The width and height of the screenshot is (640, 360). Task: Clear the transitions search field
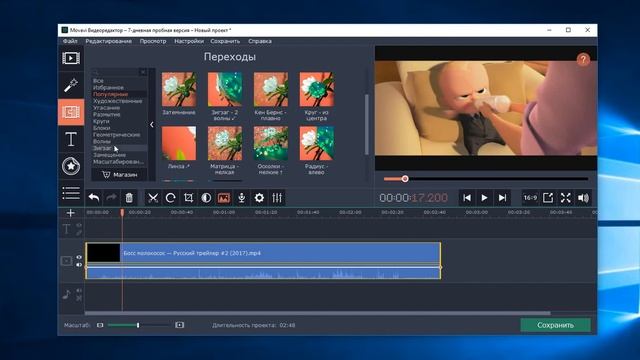(143, 72)
